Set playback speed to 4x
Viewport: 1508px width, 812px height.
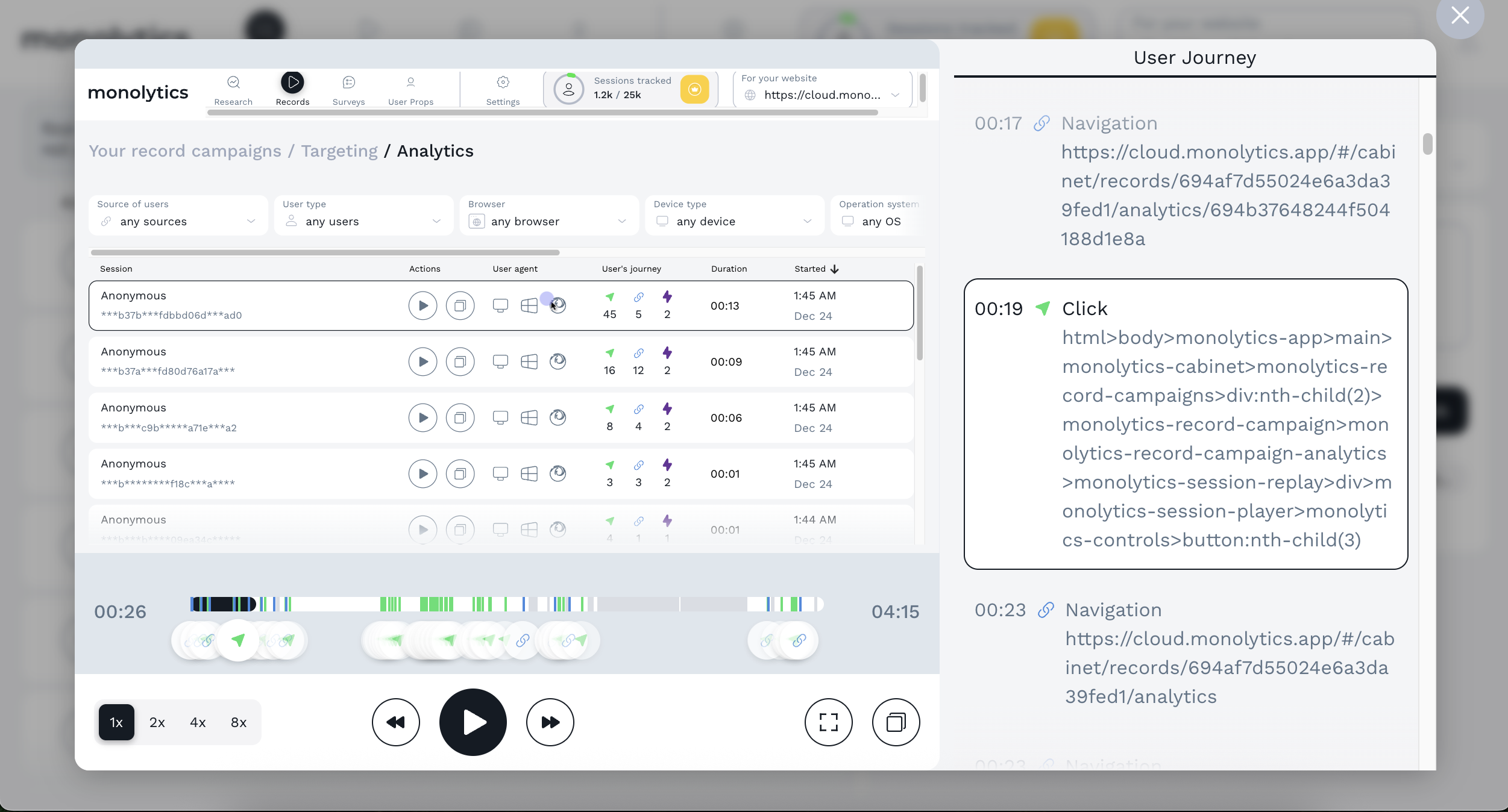click(x=198, y=722)
